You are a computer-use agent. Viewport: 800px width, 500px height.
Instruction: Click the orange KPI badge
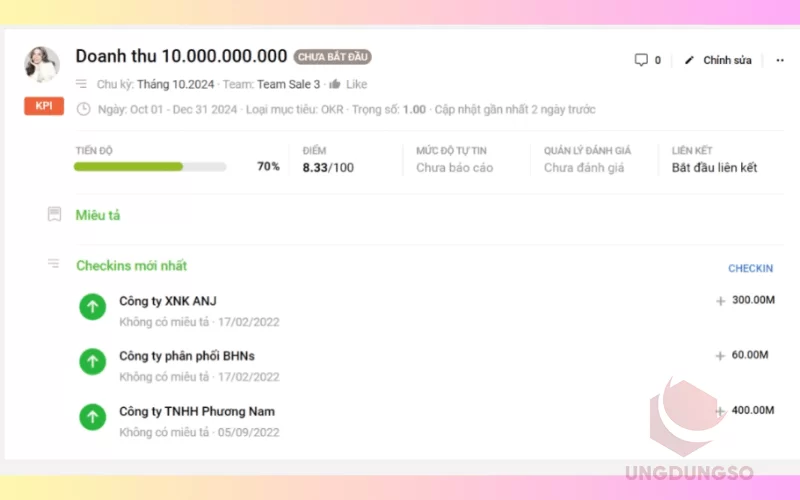pos(43,107)
